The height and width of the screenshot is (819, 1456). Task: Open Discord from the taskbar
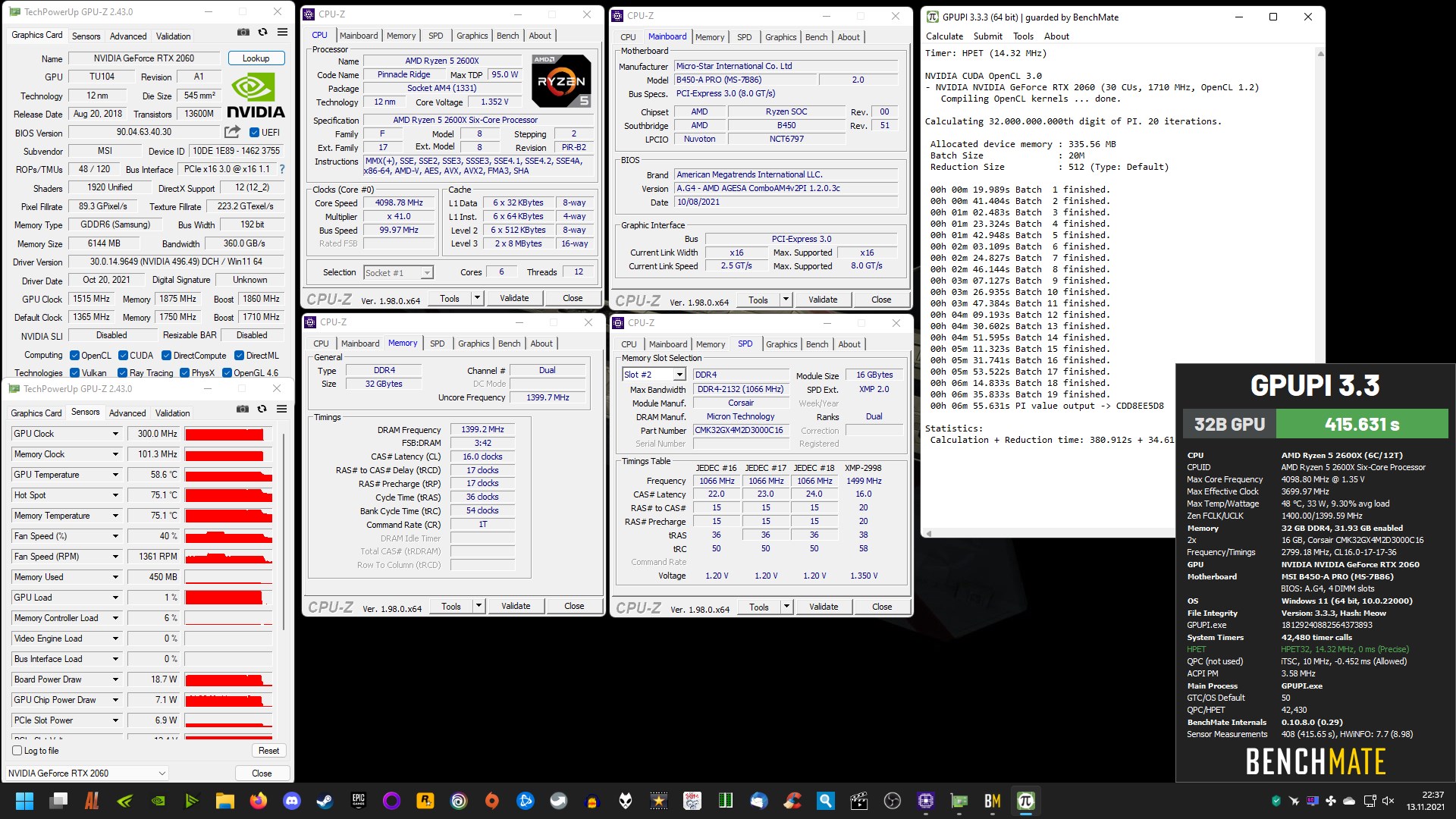tap(292, 801)
